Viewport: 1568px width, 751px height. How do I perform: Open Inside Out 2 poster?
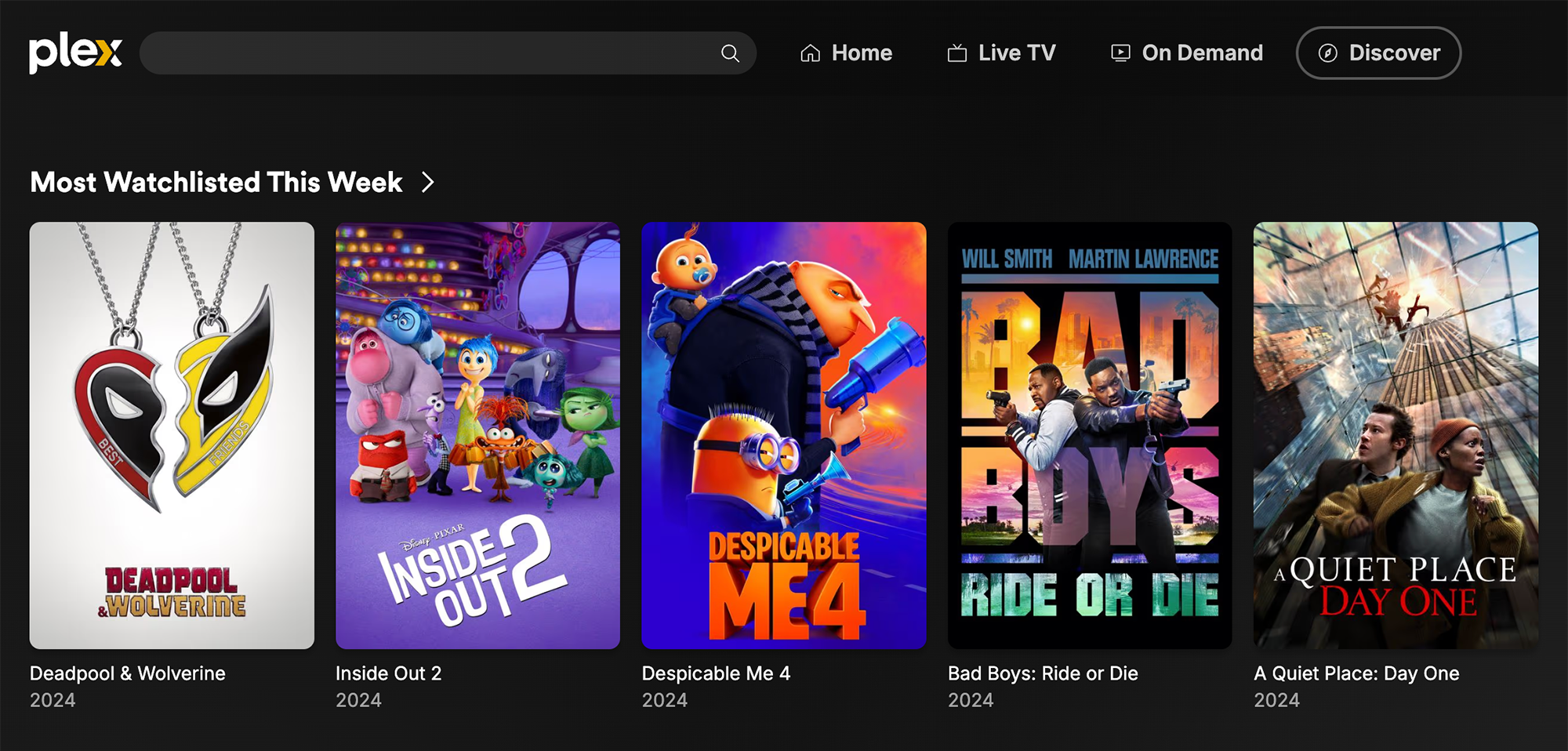tap(477, 435)
